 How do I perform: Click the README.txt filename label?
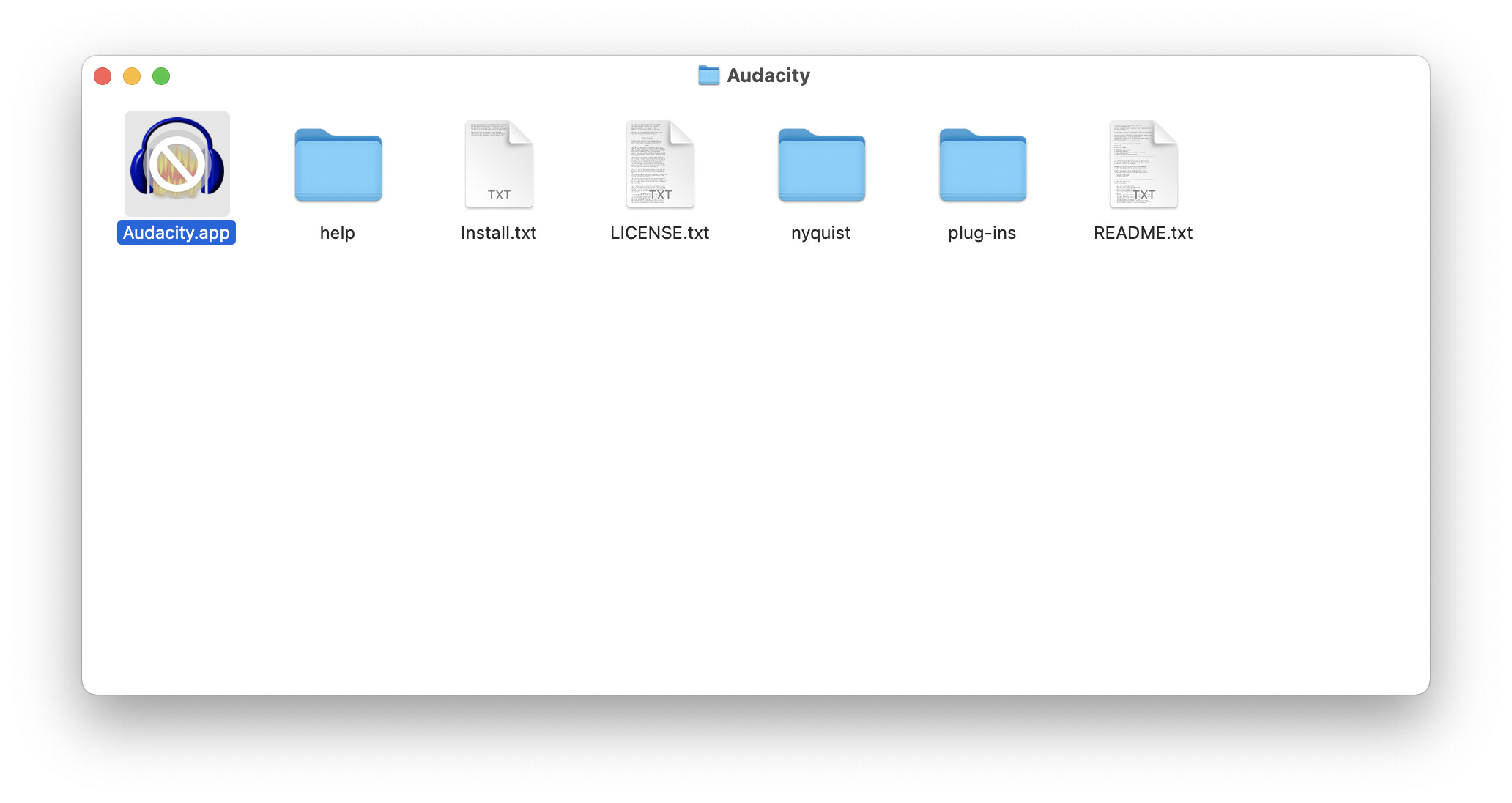1143,232
